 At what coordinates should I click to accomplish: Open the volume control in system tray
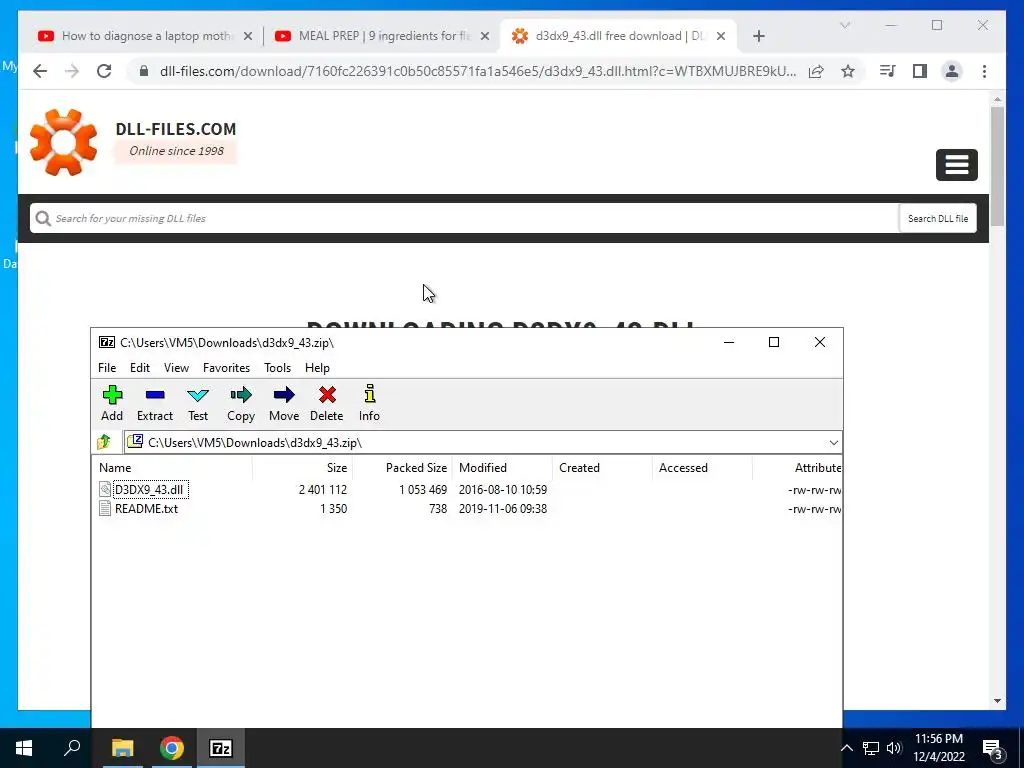click(x=894, y=748)
